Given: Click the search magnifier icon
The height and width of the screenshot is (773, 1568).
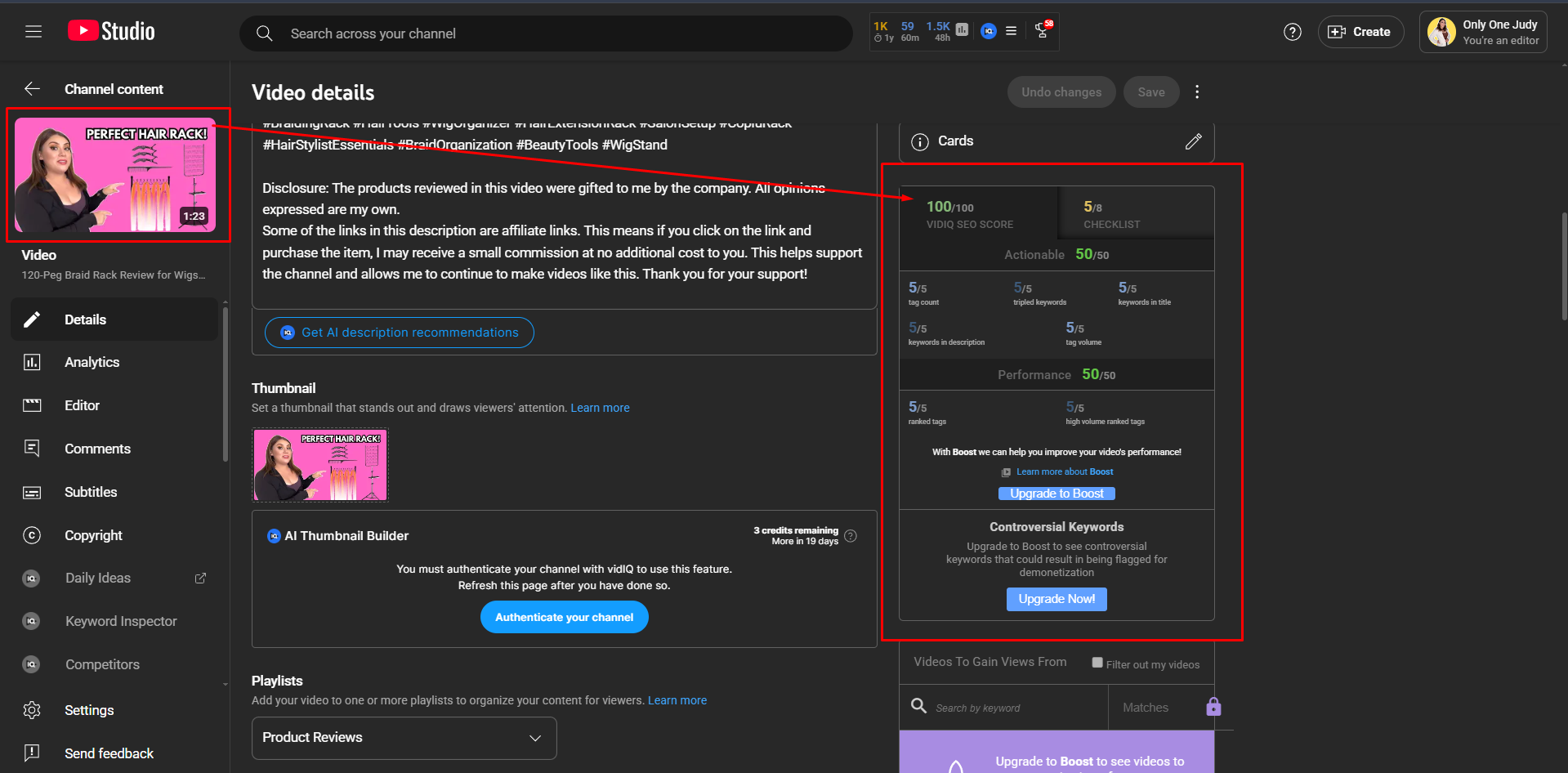Looking at the screenshot, I should pos(264,34).
